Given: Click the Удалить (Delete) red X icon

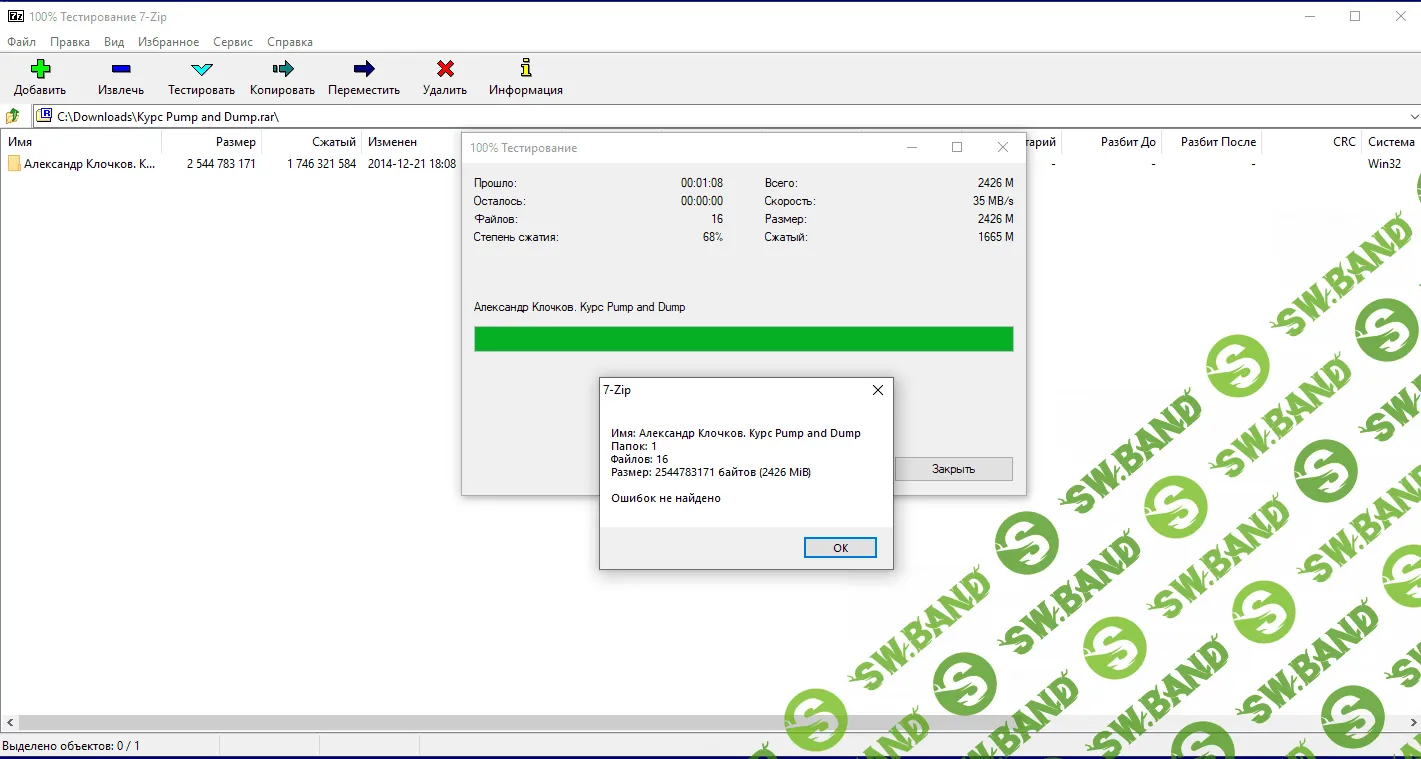Looking at the screenshot, I should 445,69.
